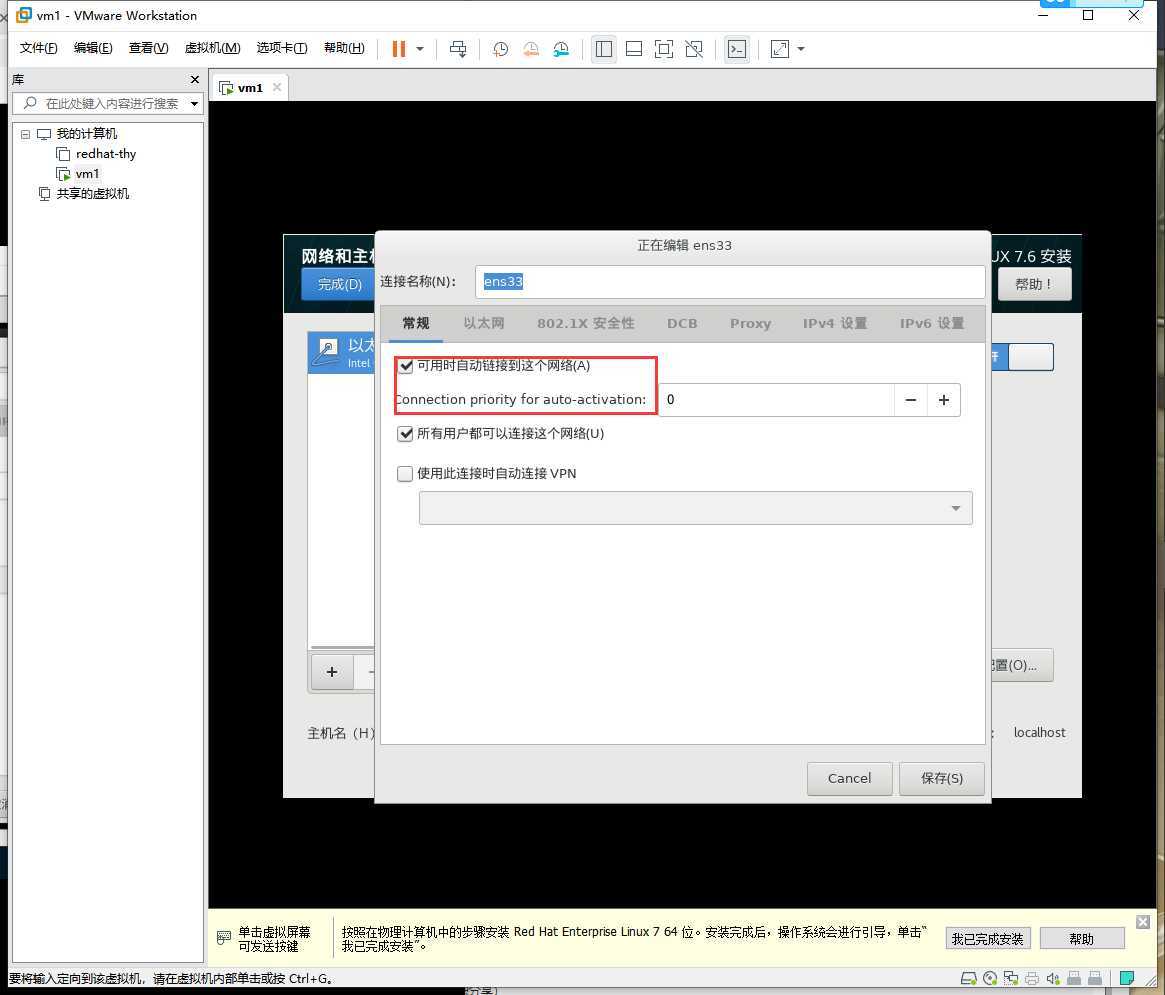Open the library search dropdown arrow
This screenshot has width=1165, height=995.
click(195, 103)
